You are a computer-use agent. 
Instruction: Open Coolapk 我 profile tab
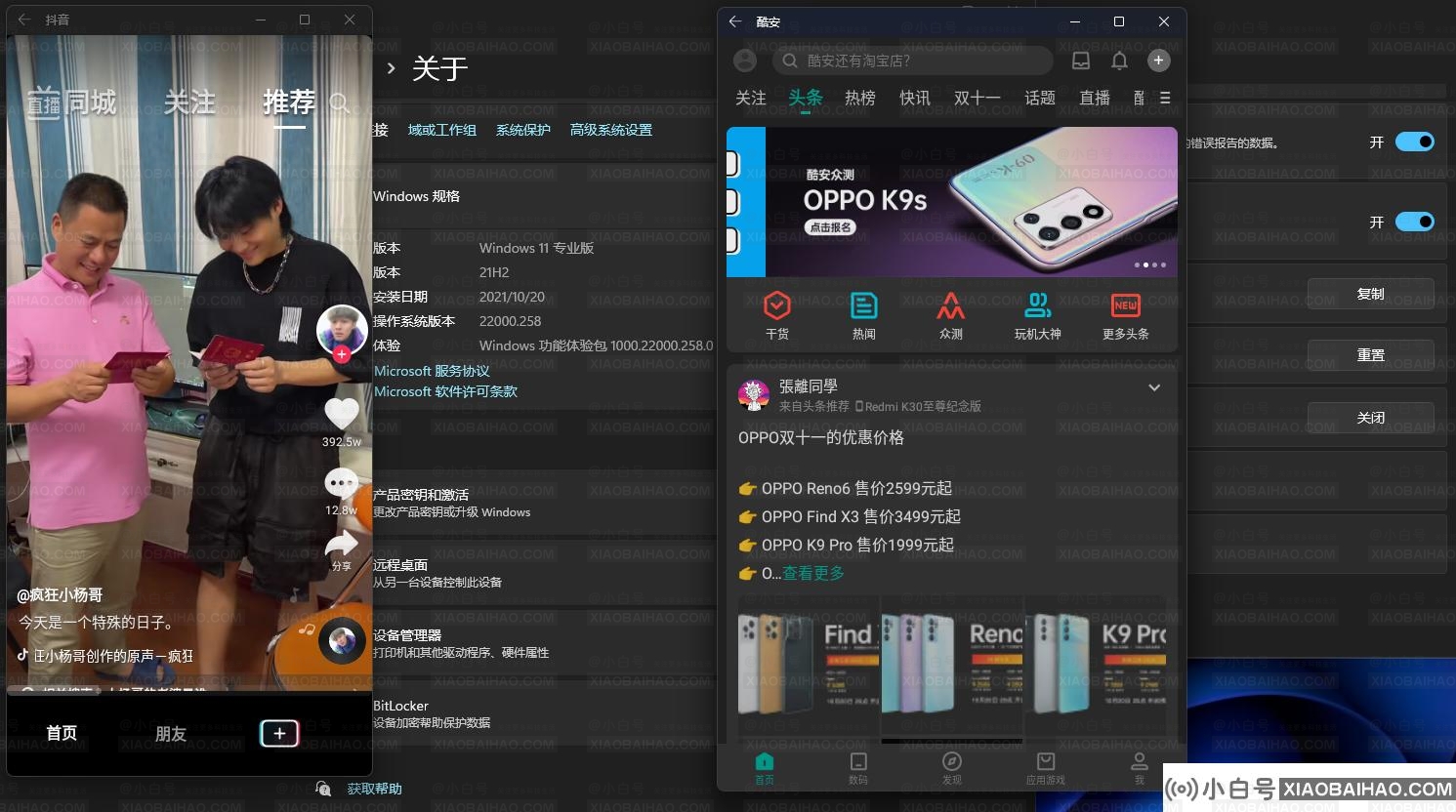coord(1140,768)
